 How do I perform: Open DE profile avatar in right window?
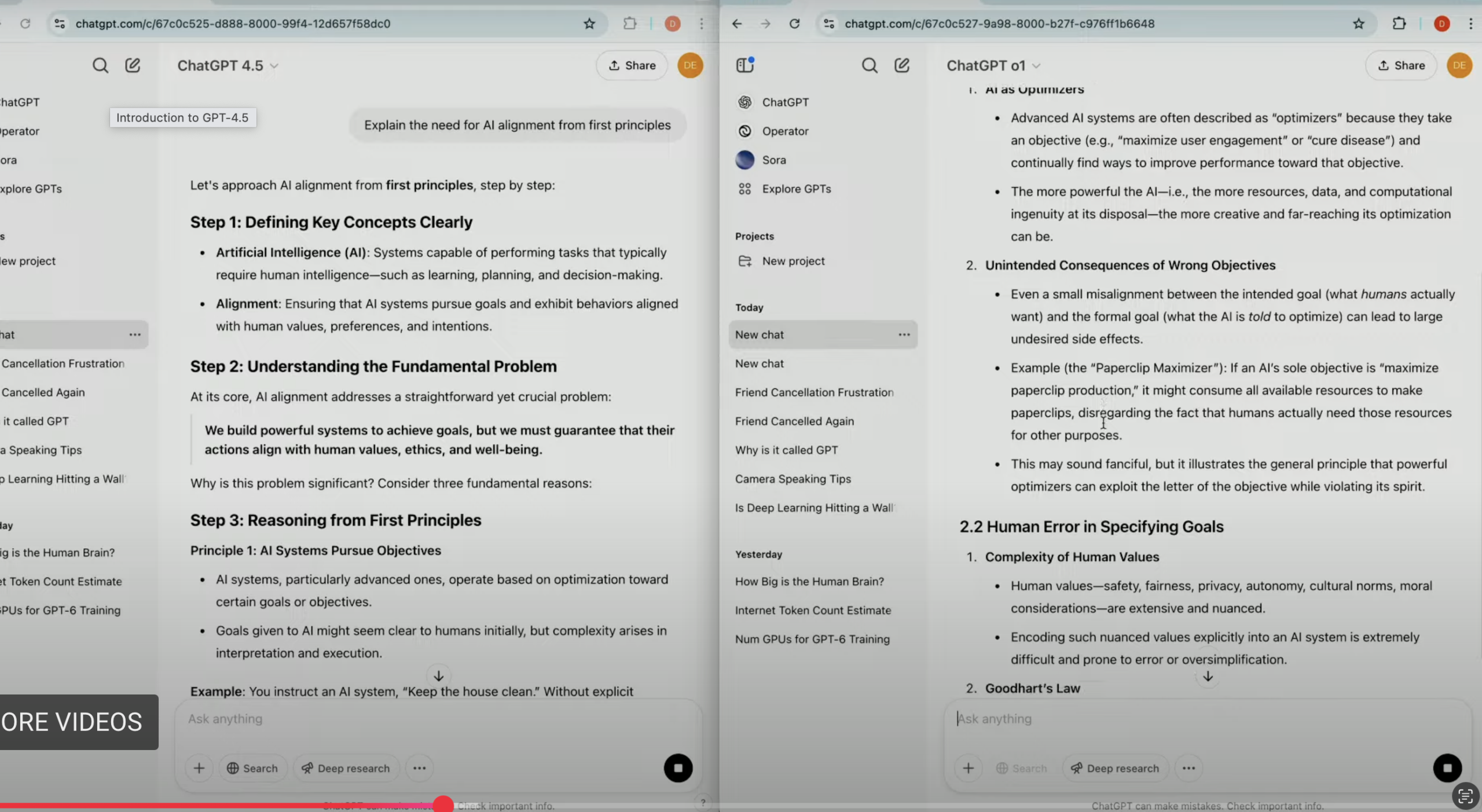pos(1459,65)
